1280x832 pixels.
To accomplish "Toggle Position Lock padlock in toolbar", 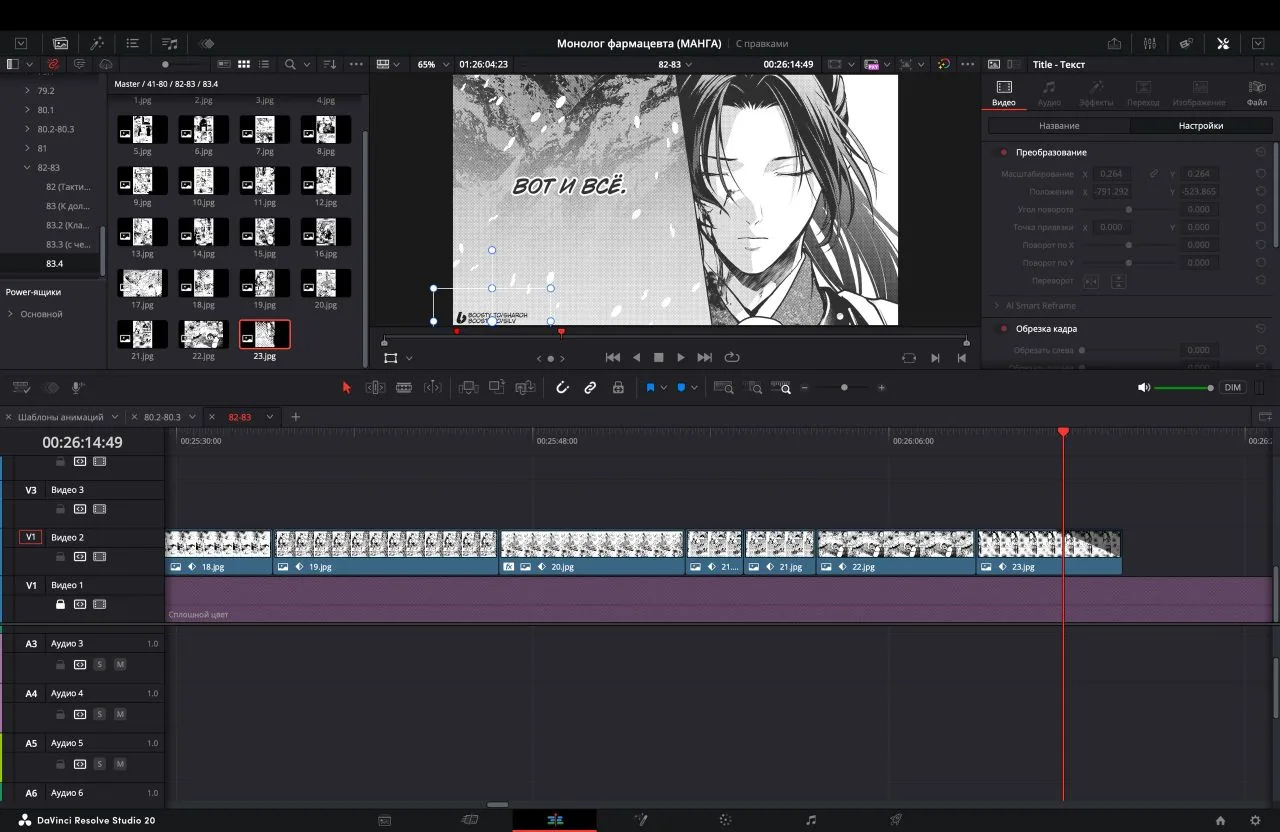I will pyautogui.click(x=618, y=387).
